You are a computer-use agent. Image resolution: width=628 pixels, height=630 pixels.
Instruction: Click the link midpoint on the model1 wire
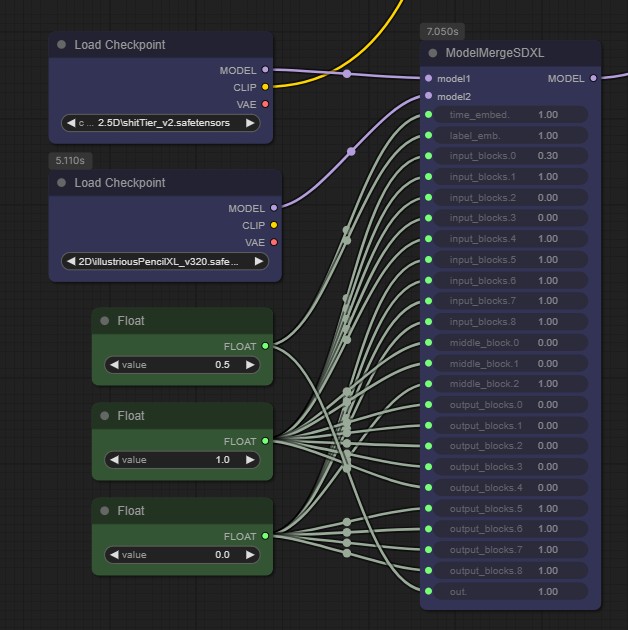tap(347, 74)
